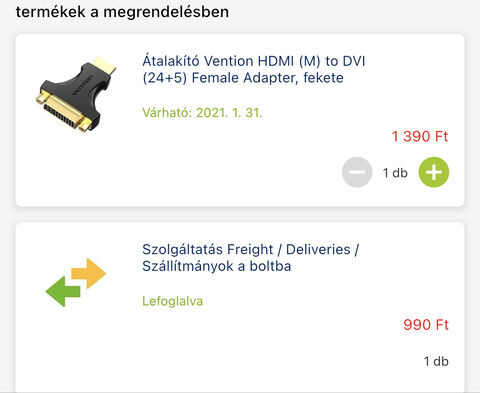Screen dimensions: 480x393
Task: Select the freight delivery service card background
Action: tap(240, 307)
